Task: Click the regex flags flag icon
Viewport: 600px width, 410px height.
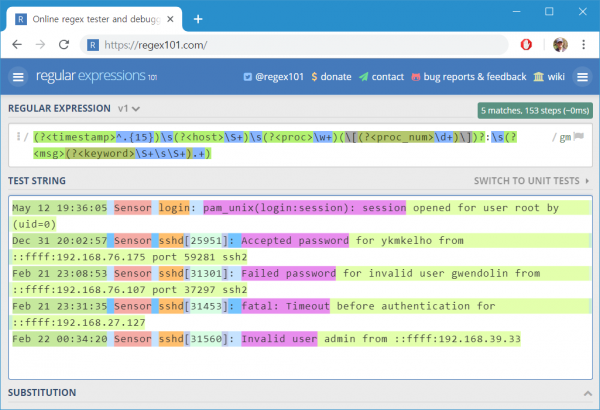Action: (579, 136)
